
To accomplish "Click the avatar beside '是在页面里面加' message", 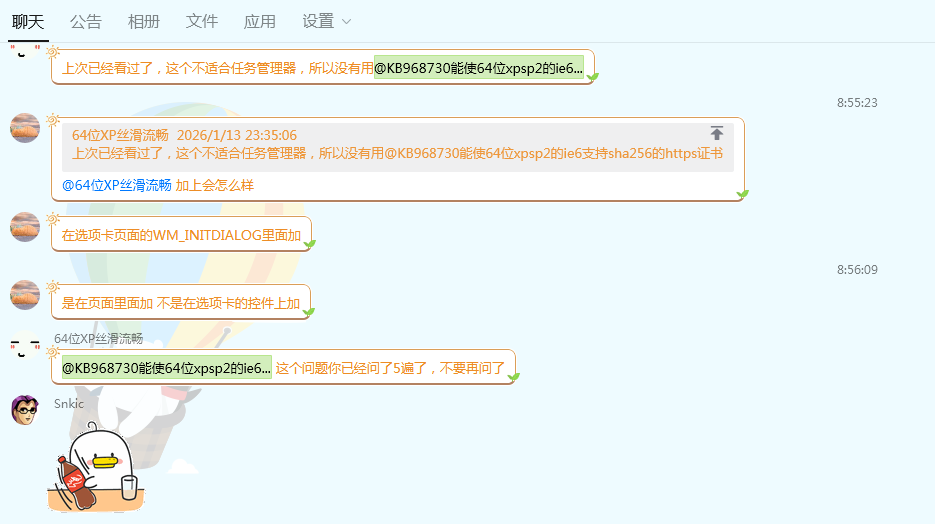I will click(25, 295).
